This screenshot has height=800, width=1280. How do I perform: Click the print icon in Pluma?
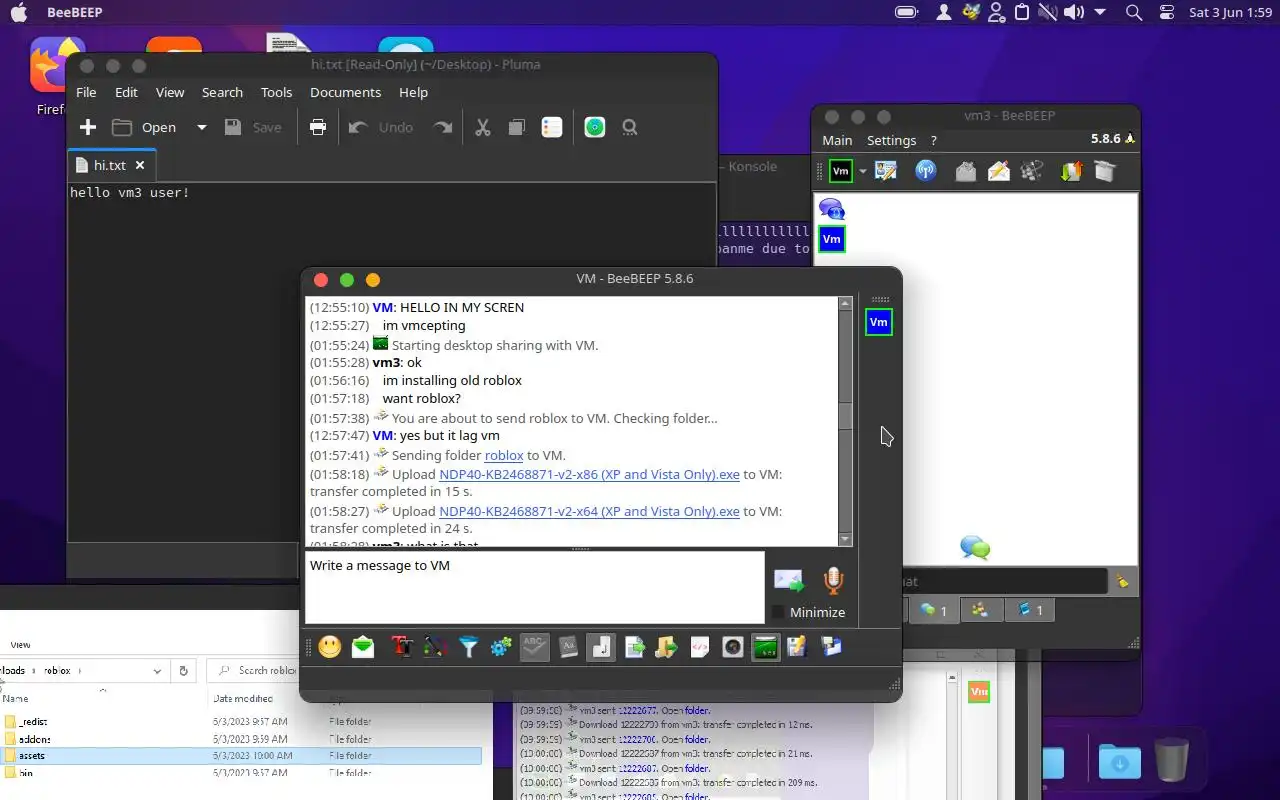318,127
